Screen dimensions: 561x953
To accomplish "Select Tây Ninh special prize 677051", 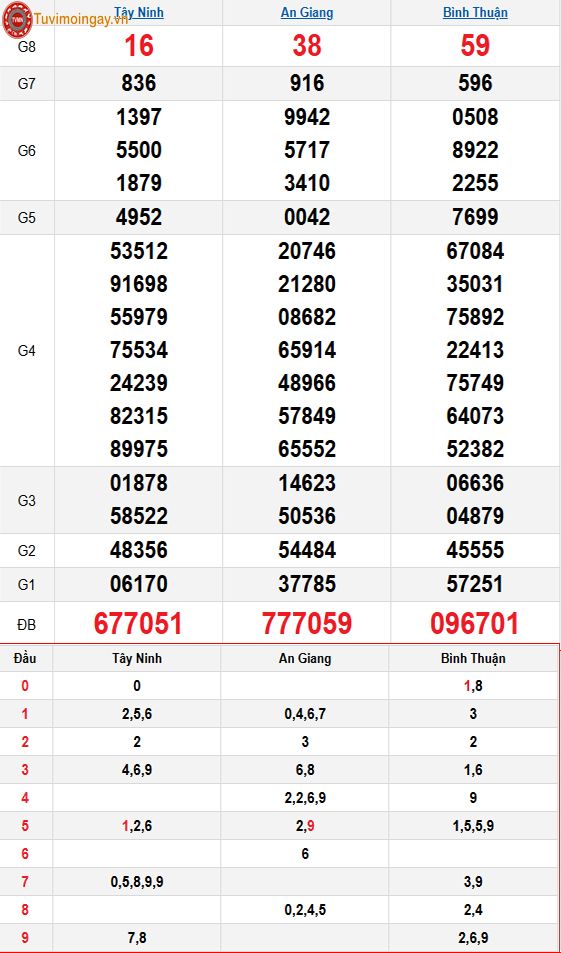I will click(139, 624).
